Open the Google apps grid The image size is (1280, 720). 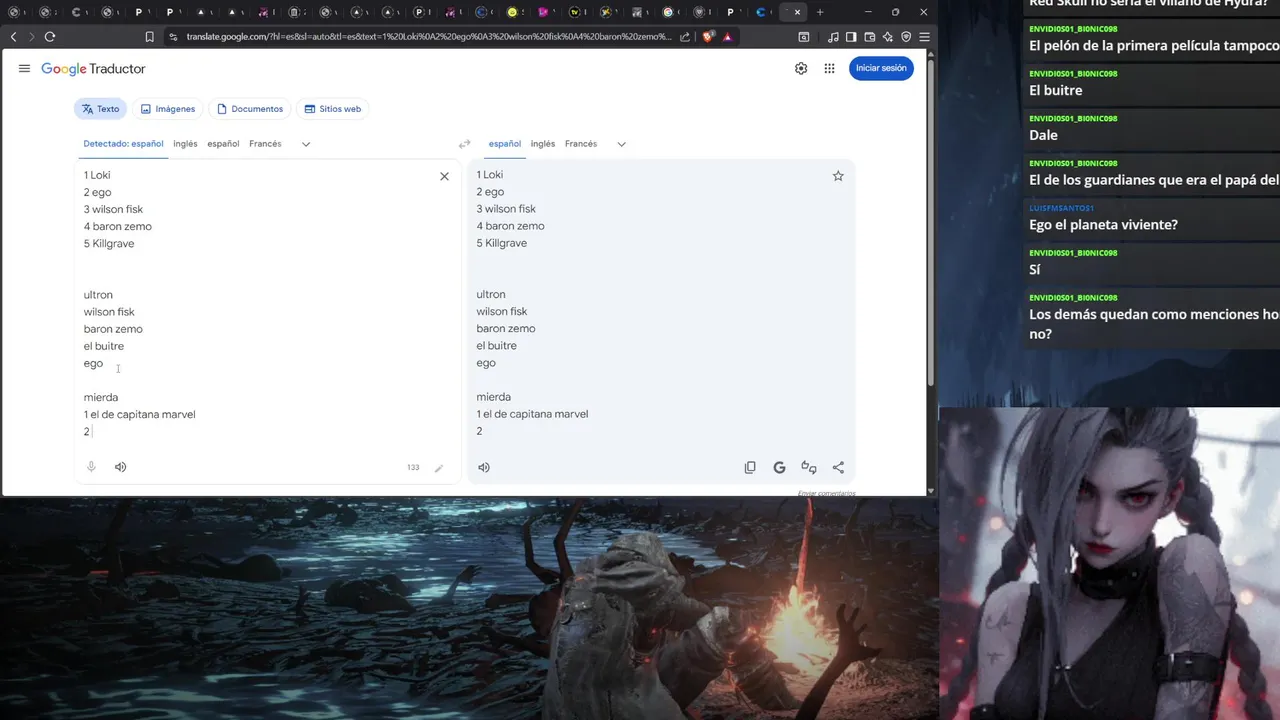coord(829,68)
